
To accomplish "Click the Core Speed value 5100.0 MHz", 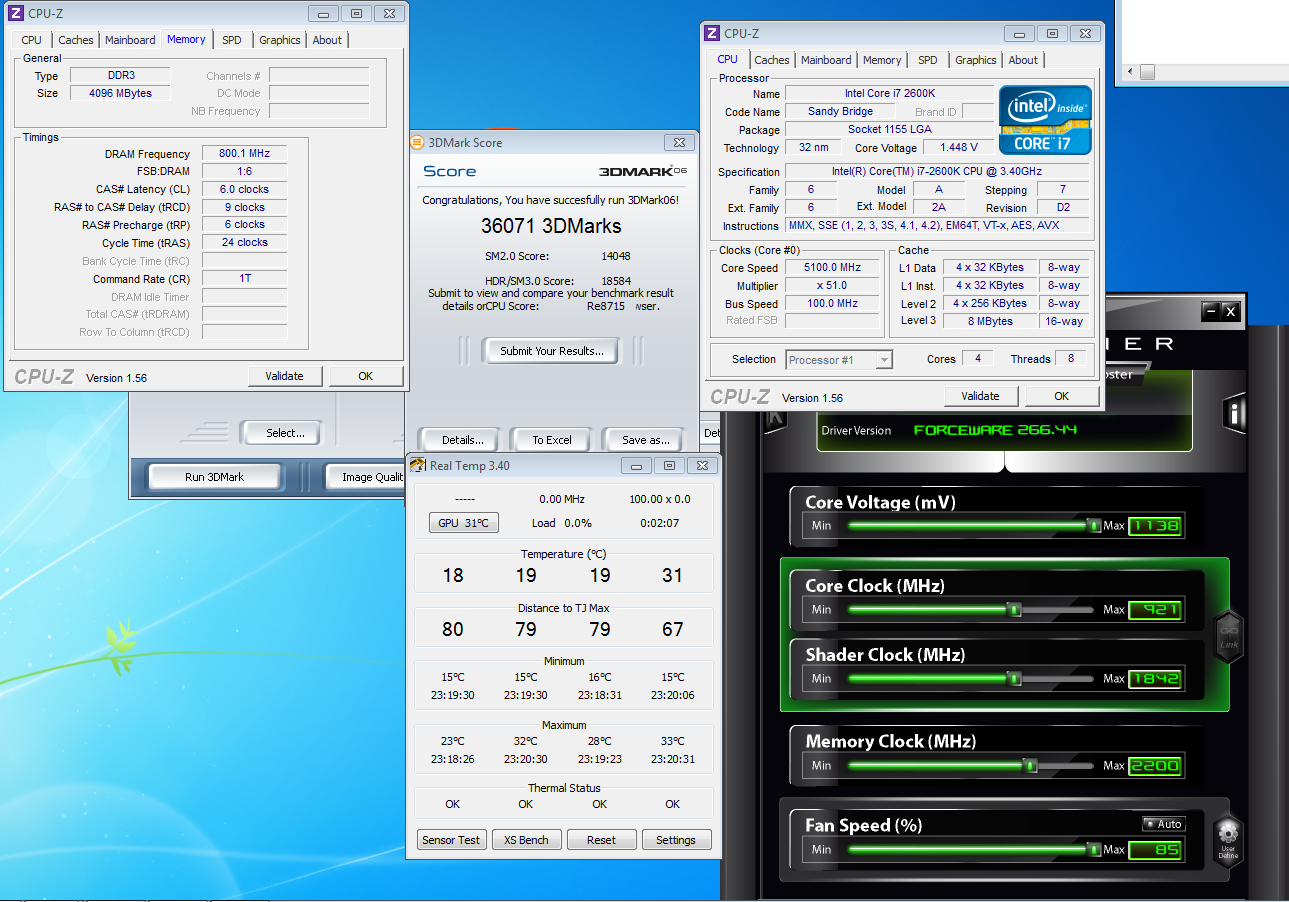I will point(832,268).
